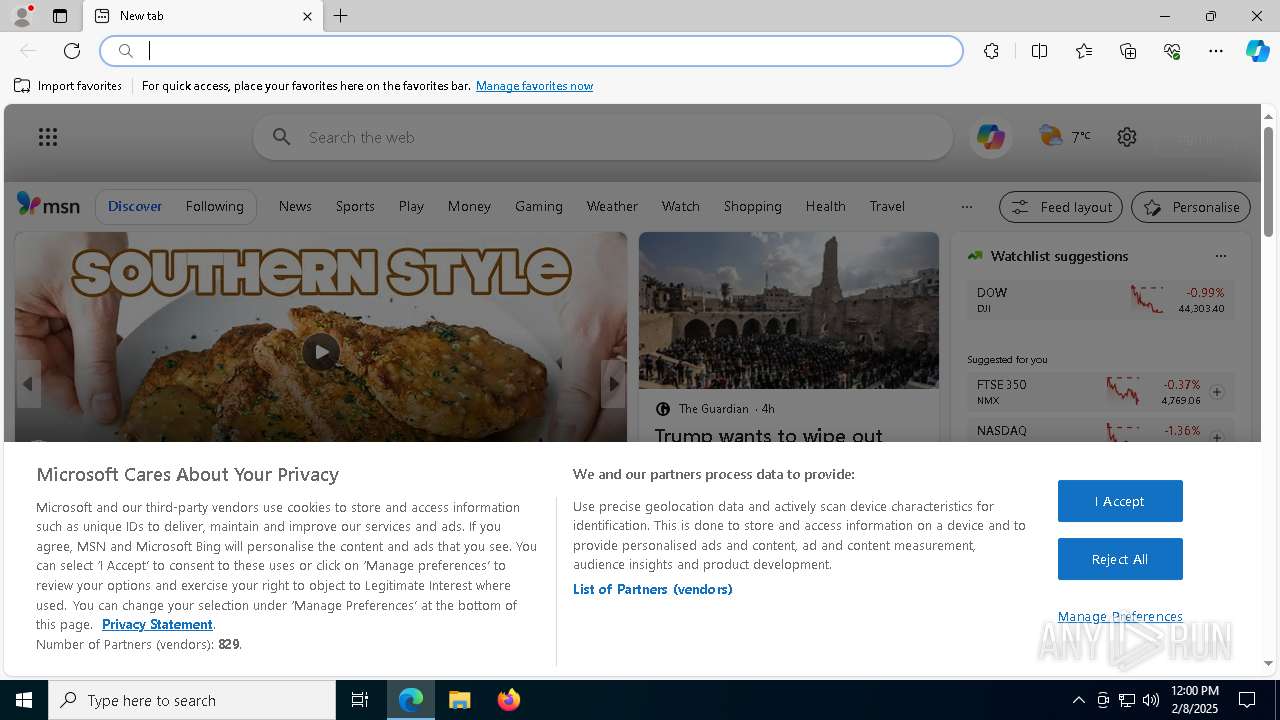Click the Reject All button

pyautogui.click(x=1120, y=559)
